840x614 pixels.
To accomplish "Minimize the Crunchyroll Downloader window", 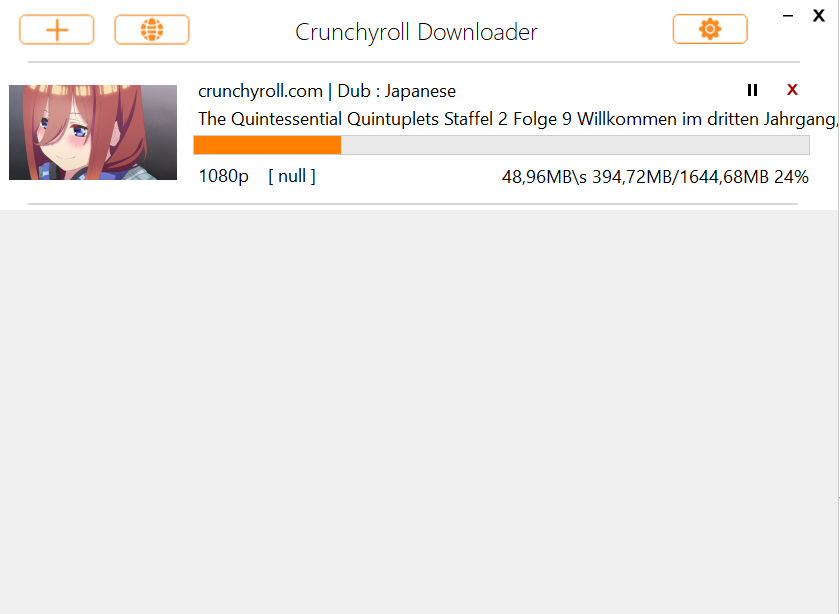I will pyautogui.click(x=788, y=16).
